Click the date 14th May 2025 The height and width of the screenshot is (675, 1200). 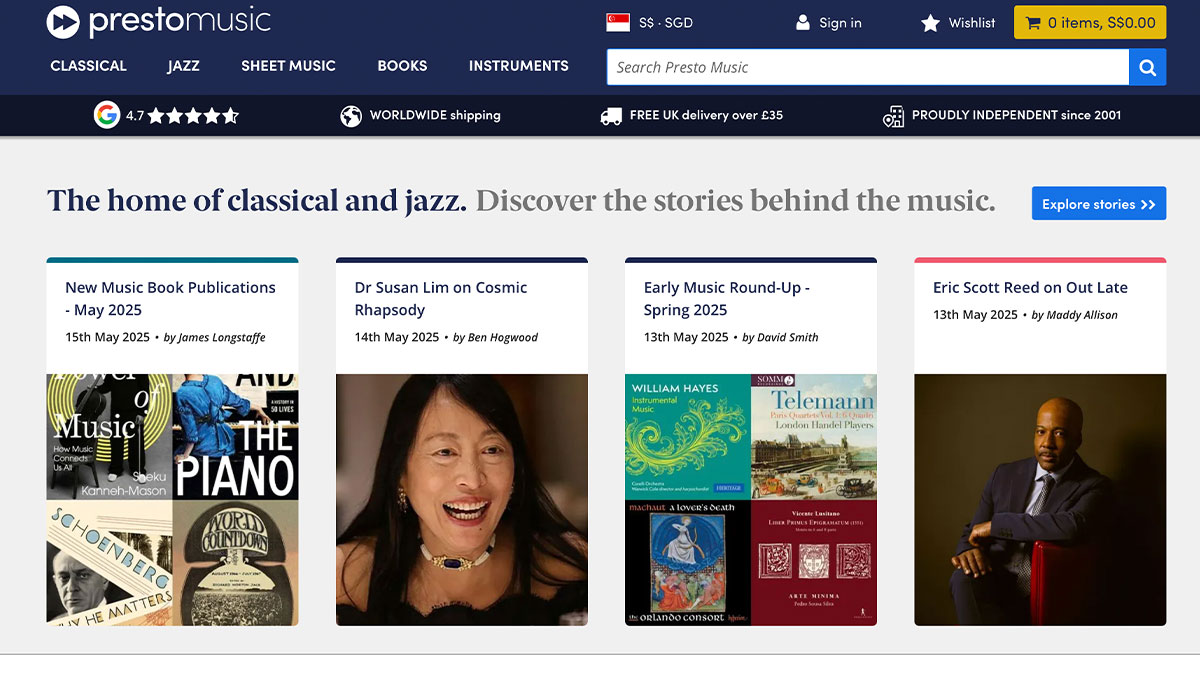[397, 337]
